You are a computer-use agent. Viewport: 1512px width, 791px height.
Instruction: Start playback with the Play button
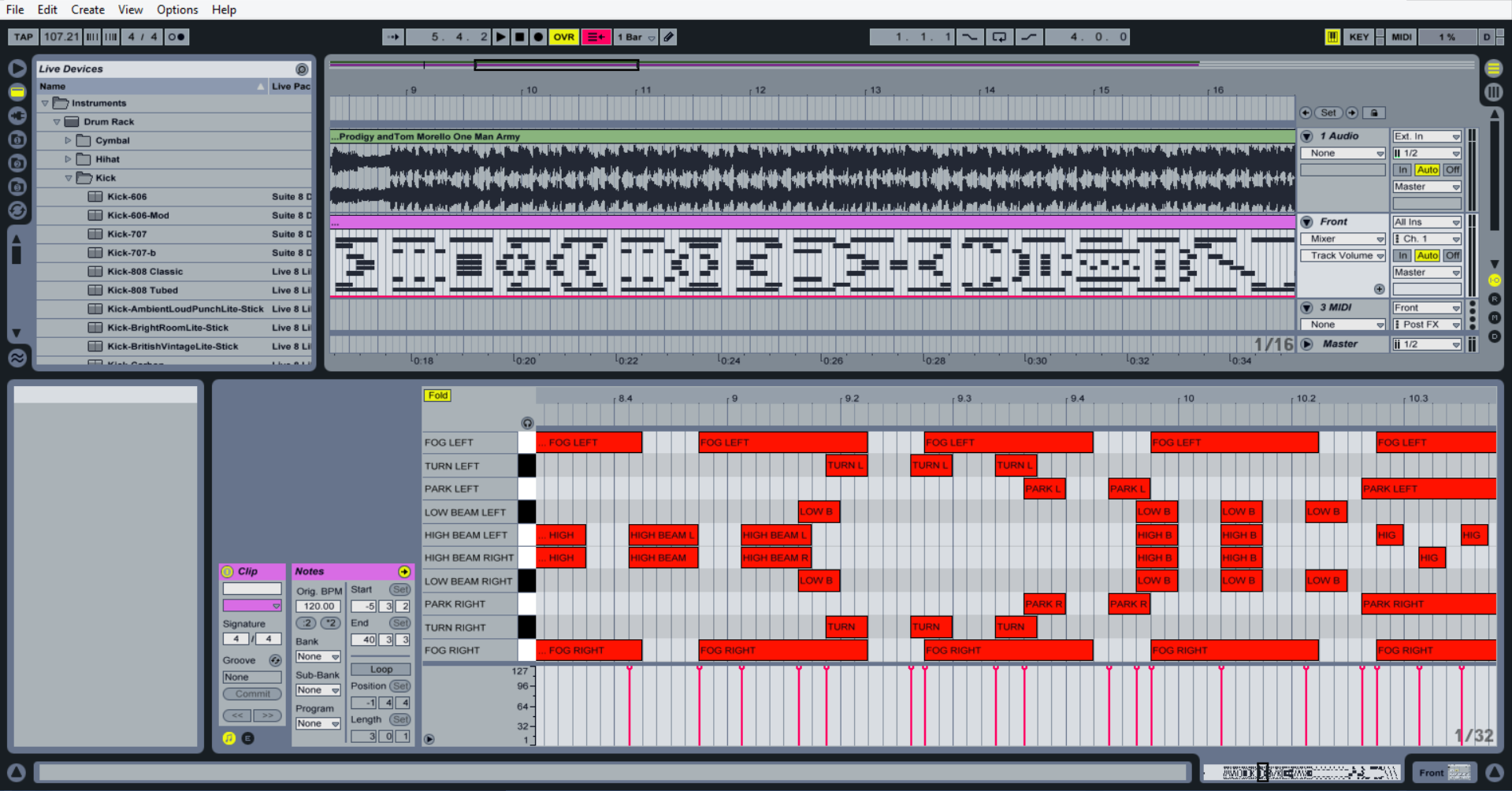[501, 37]
